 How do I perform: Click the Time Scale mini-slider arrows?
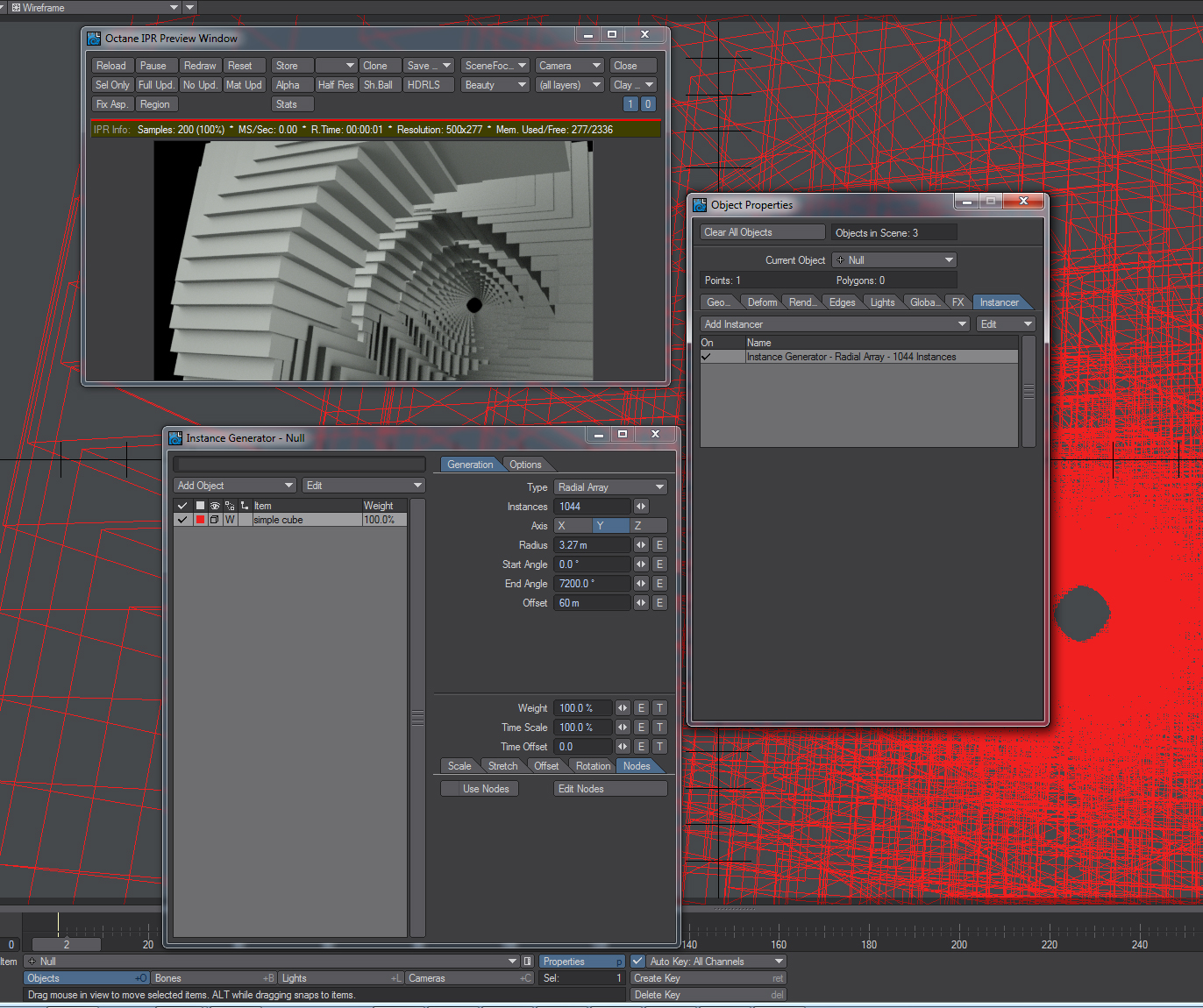(x=623, y=728)
